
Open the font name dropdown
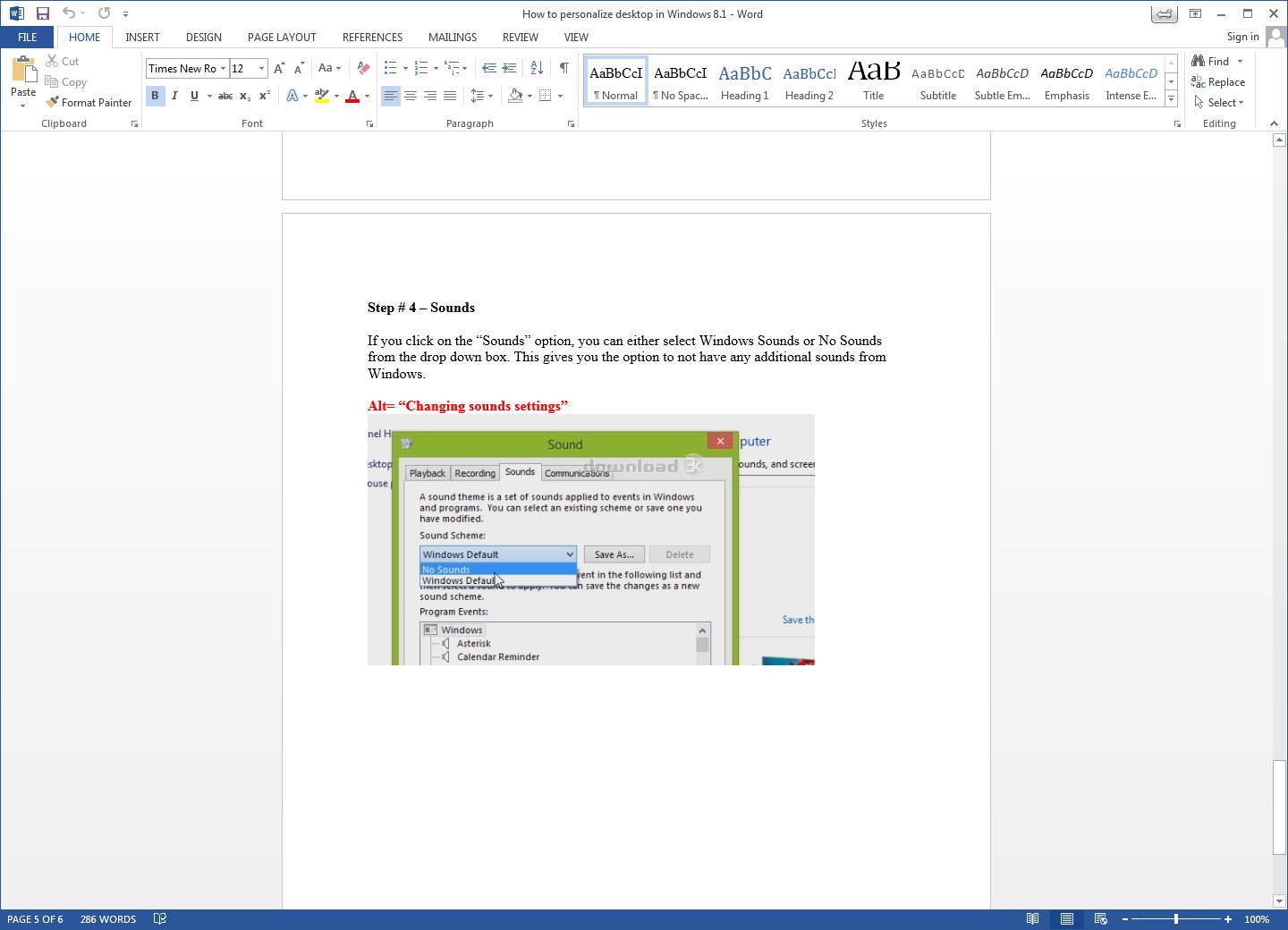coord(224,69)
